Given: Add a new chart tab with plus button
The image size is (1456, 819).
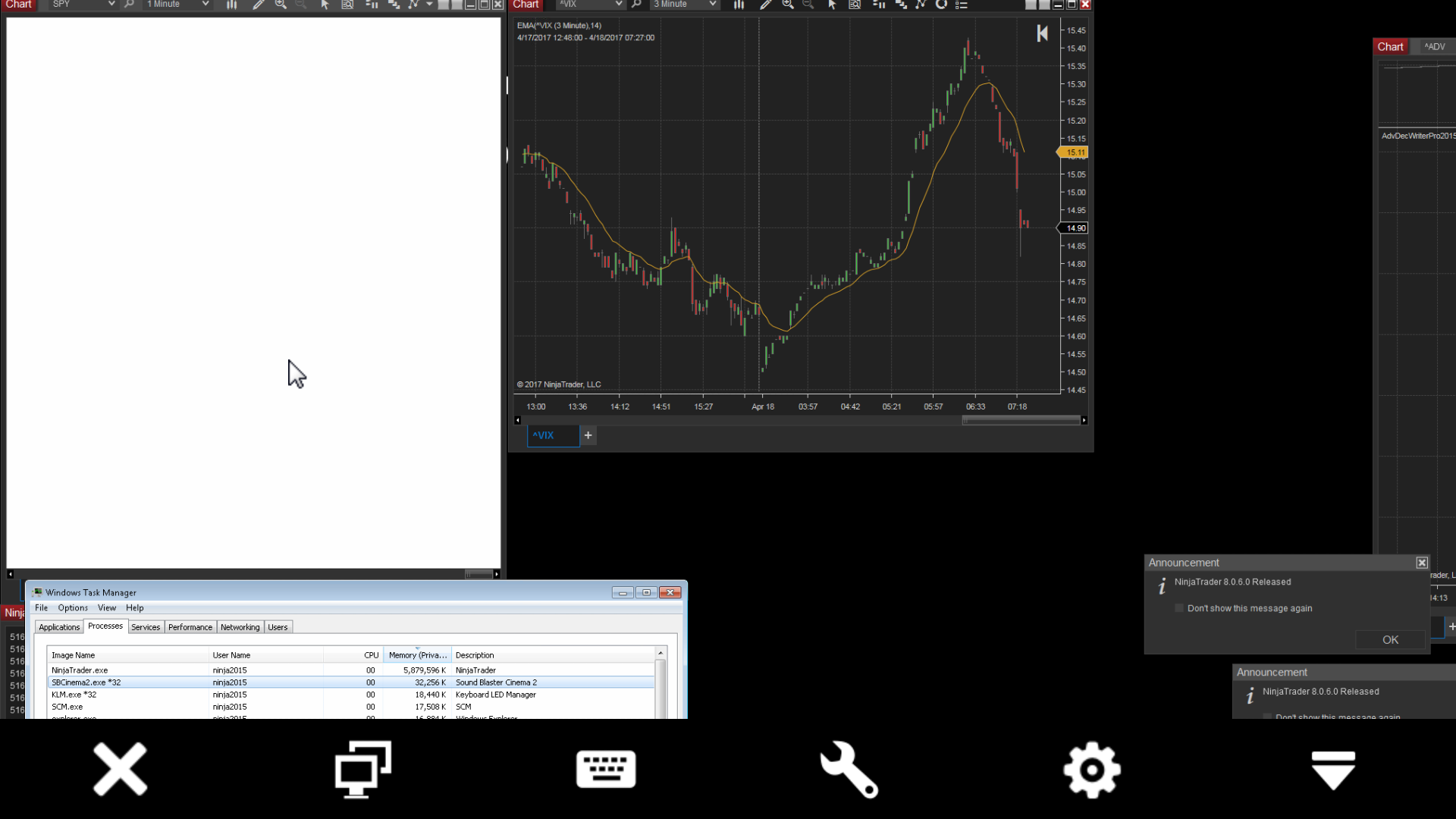Looking at the screenshot, I should tap(588, 435).
